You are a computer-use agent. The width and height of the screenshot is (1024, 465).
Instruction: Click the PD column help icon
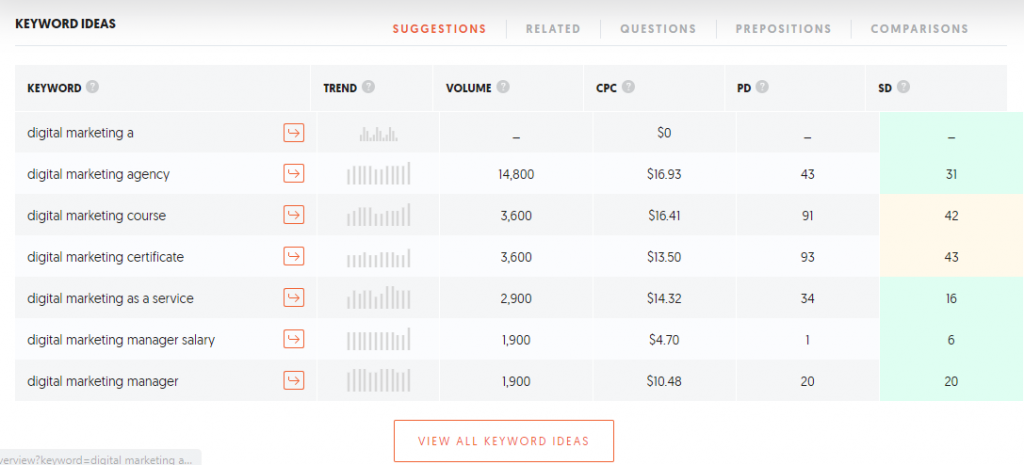762,87
